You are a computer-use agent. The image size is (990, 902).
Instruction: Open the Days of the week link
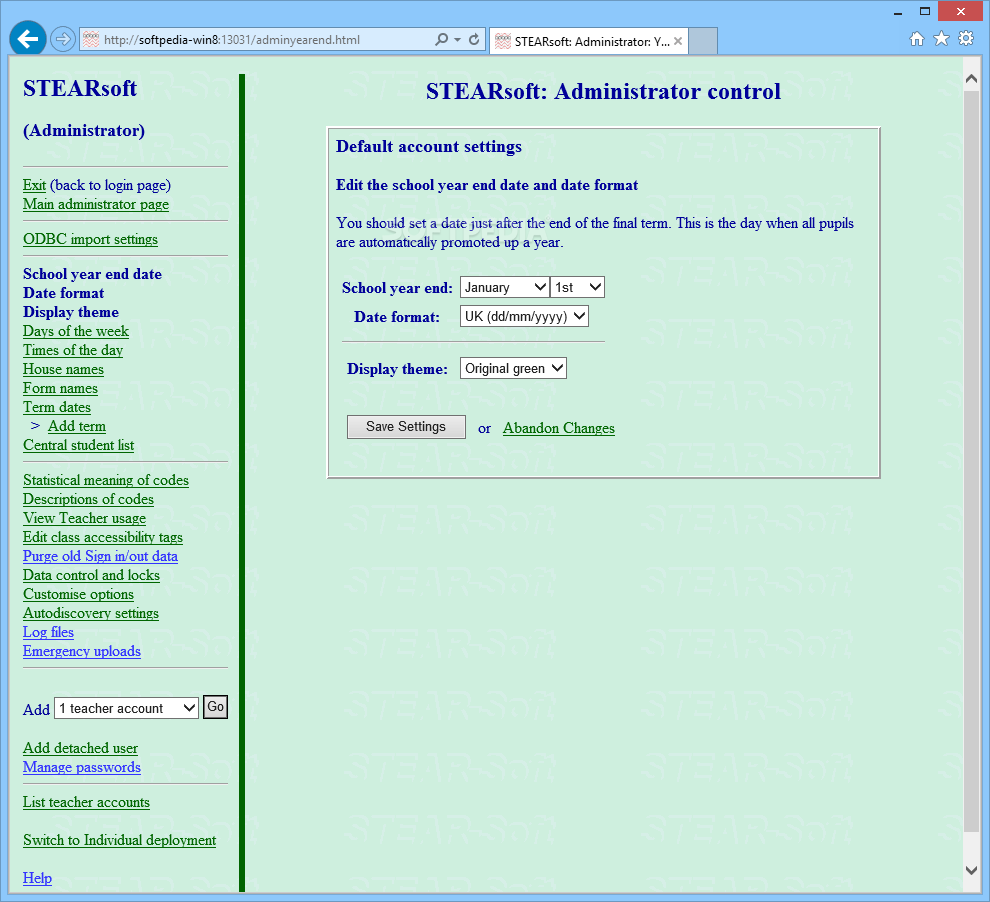76,331
